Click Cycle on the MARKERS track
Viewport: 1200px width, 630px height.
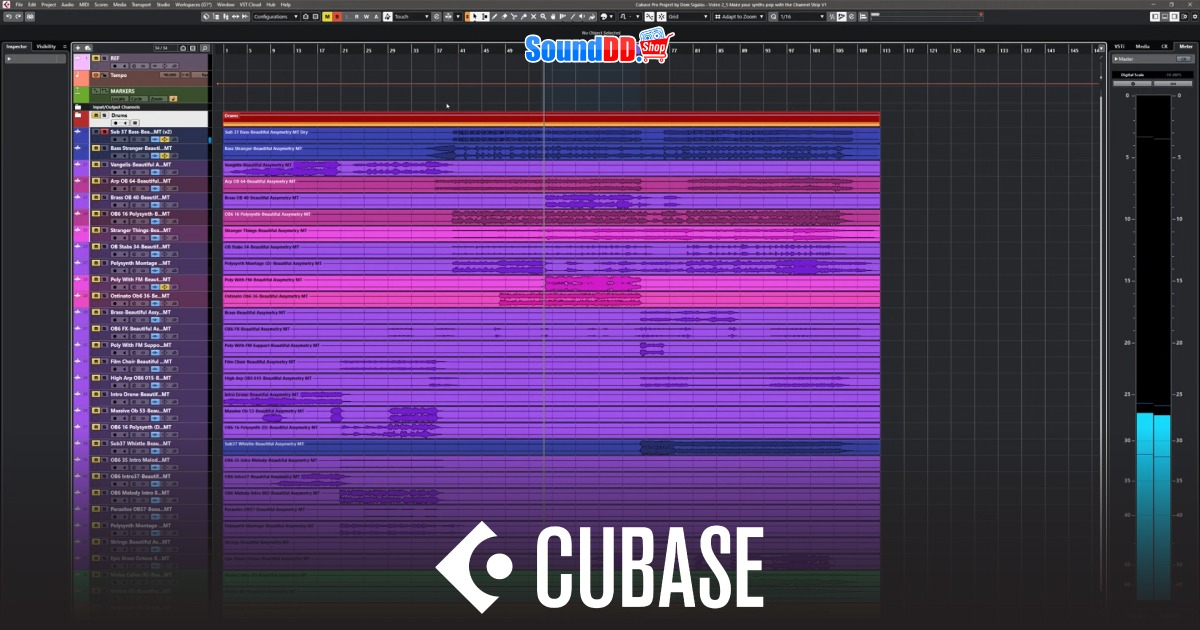139,99
